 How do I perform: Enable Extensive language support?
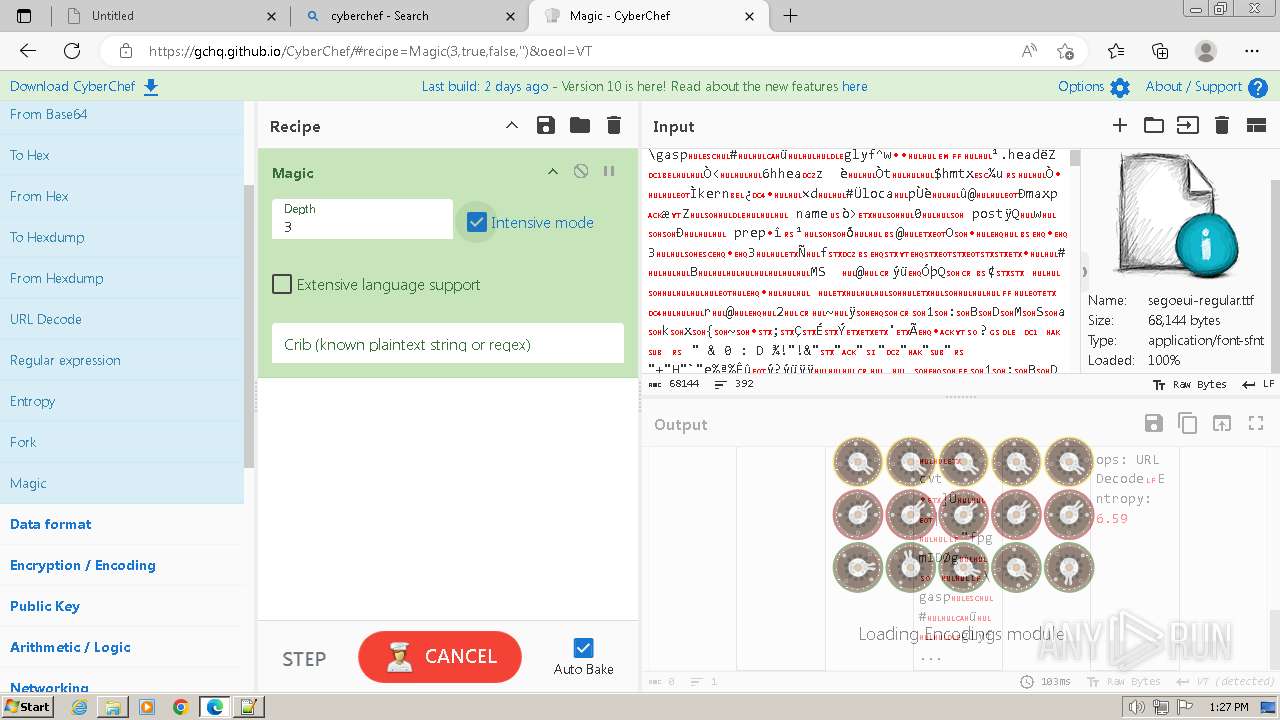click(x=282, y=284)
